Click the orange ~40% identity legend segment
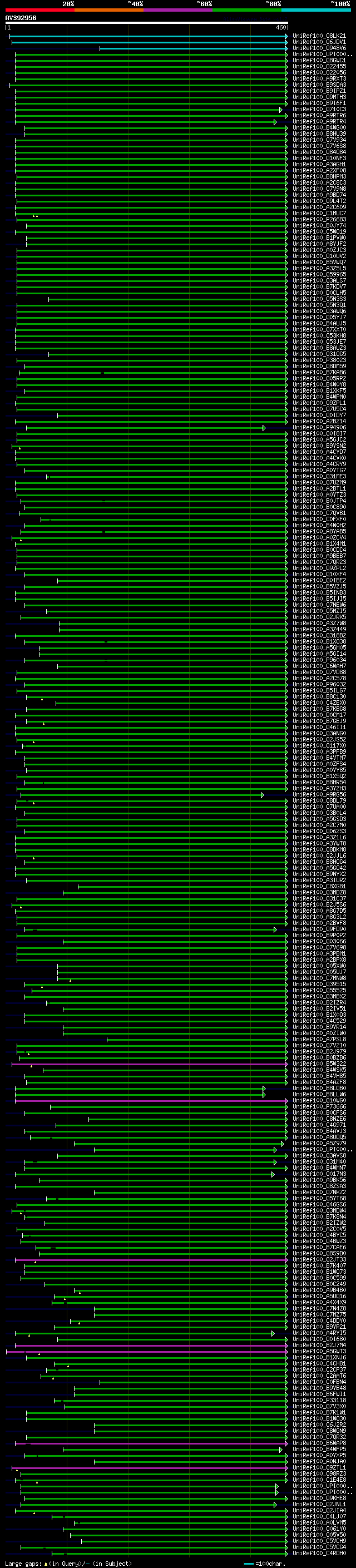Screen dimensions: 356x1568 pyautogui.click(x=109, y=10)
